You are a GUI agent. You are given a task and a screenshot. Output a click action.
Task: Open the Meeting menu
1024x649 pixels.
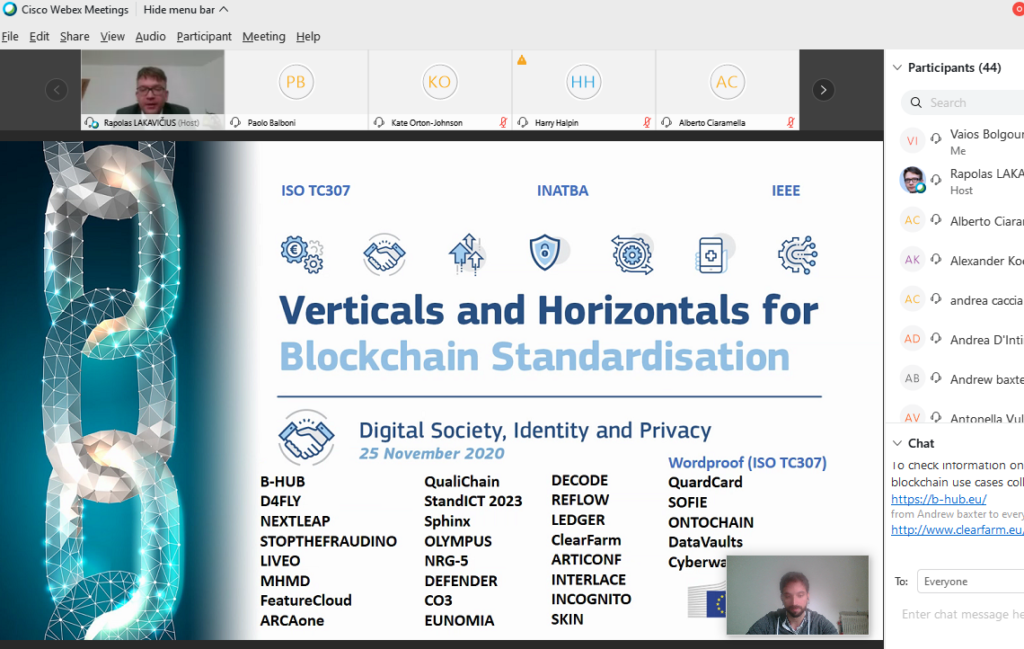point(264,37)
